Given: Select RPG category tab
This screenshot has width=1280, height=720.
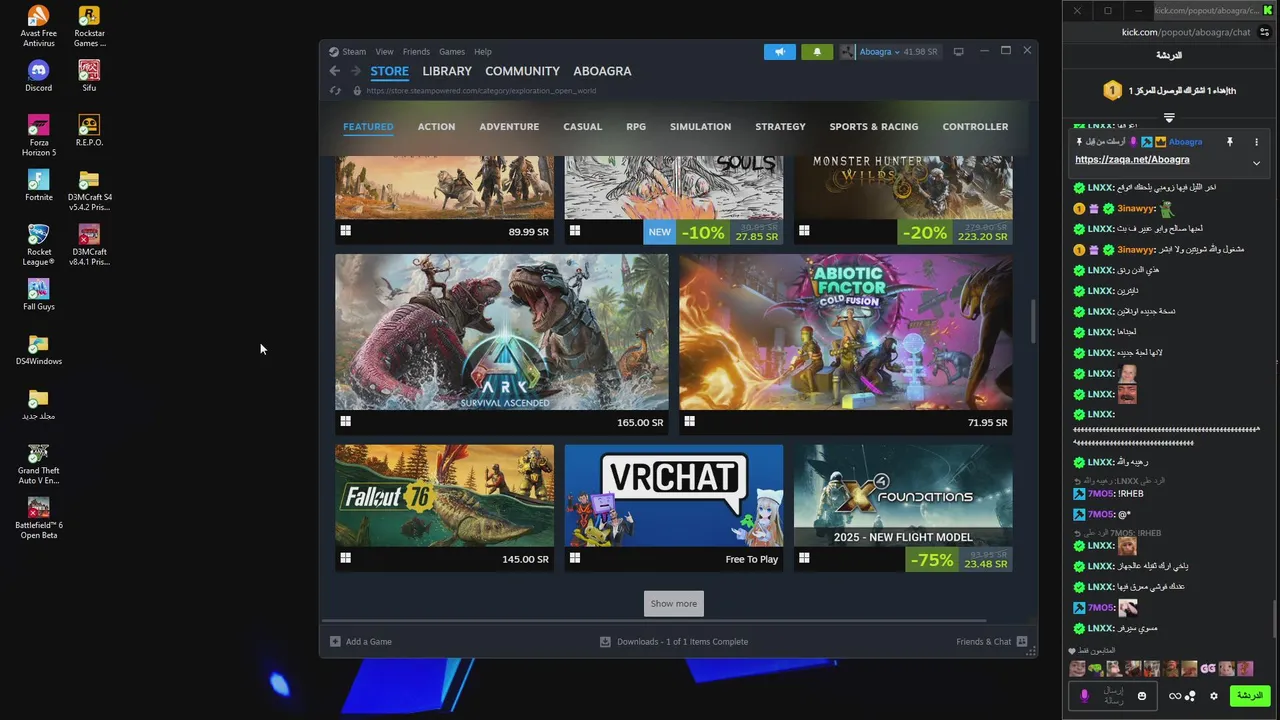Looking at the screenshot, I should point(636,127).
